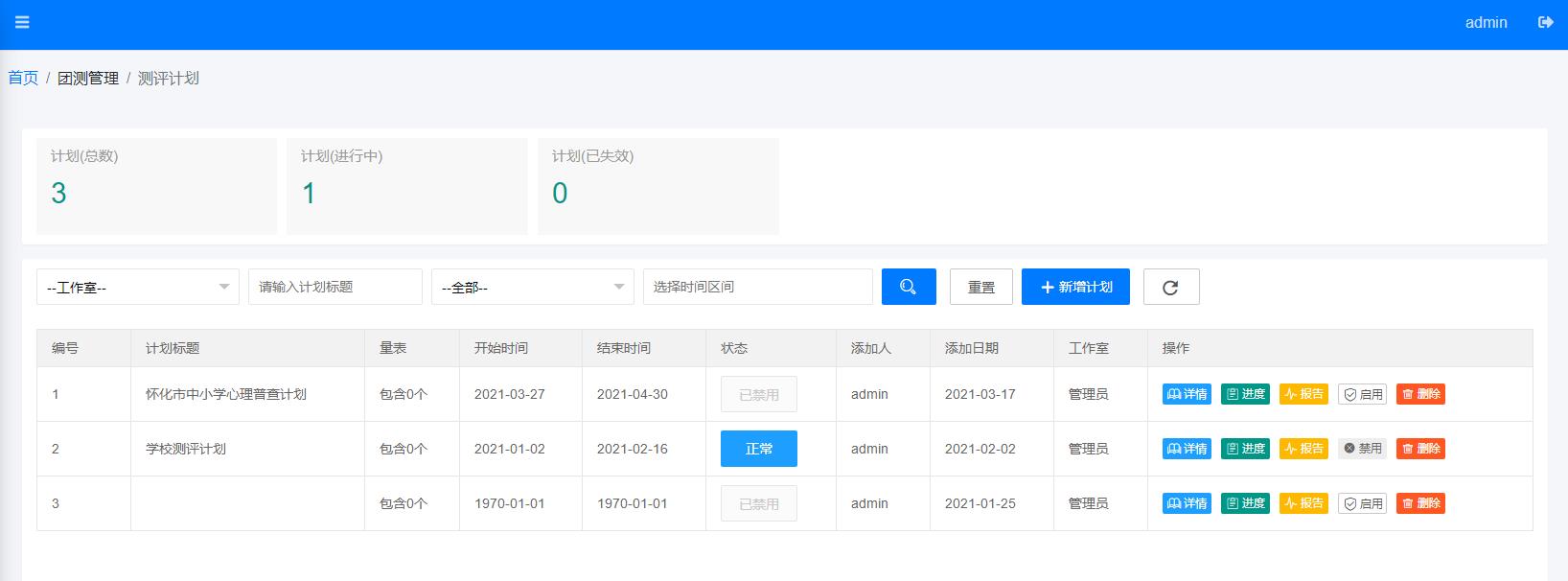1568x581 pixels.
Task: Click the 计划(总数) card
Action: pos(156,186)
